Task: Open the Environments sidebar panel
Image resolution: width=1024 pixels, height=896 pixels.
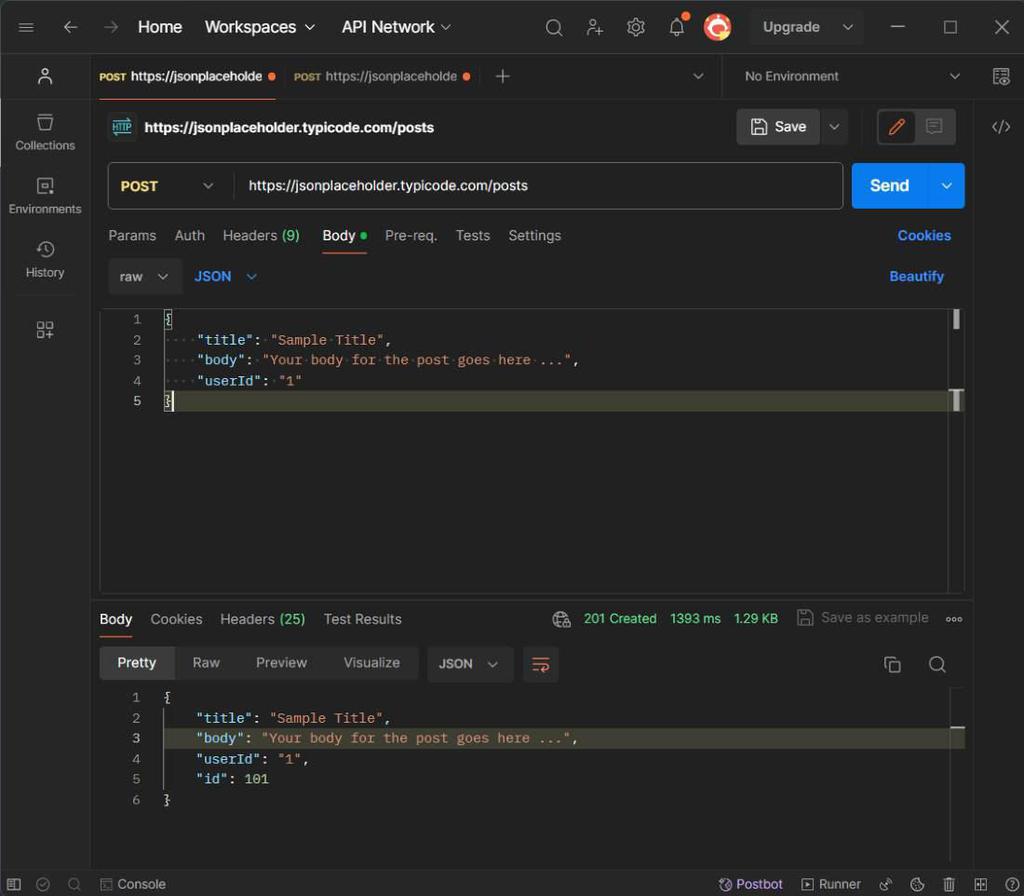Action: click(x=45, y=196)
